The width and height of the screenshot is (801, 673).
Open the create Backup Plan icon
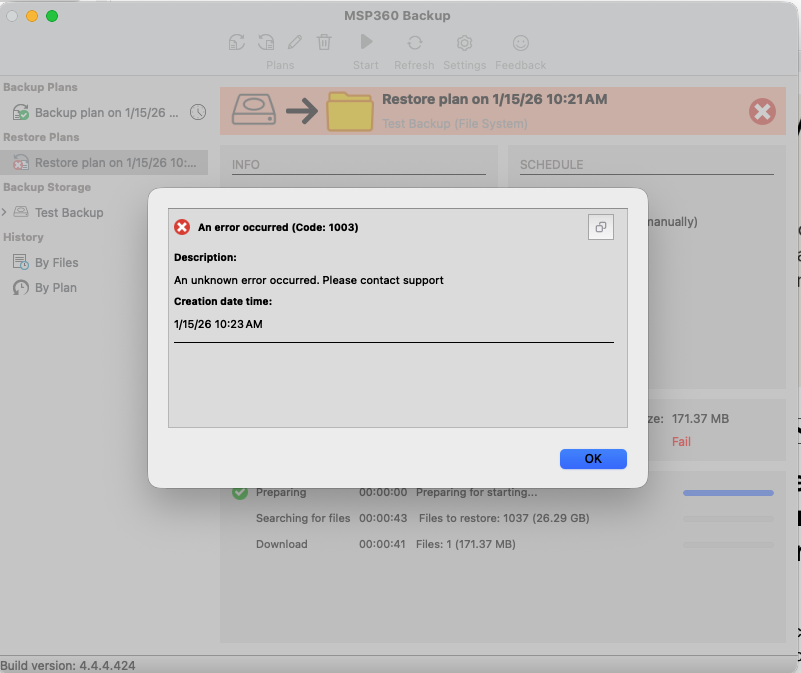[x=236, y=42]
